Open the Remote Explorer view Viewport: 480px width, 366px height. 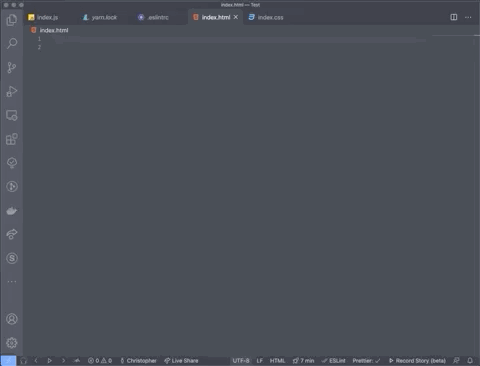pos(12,115)
